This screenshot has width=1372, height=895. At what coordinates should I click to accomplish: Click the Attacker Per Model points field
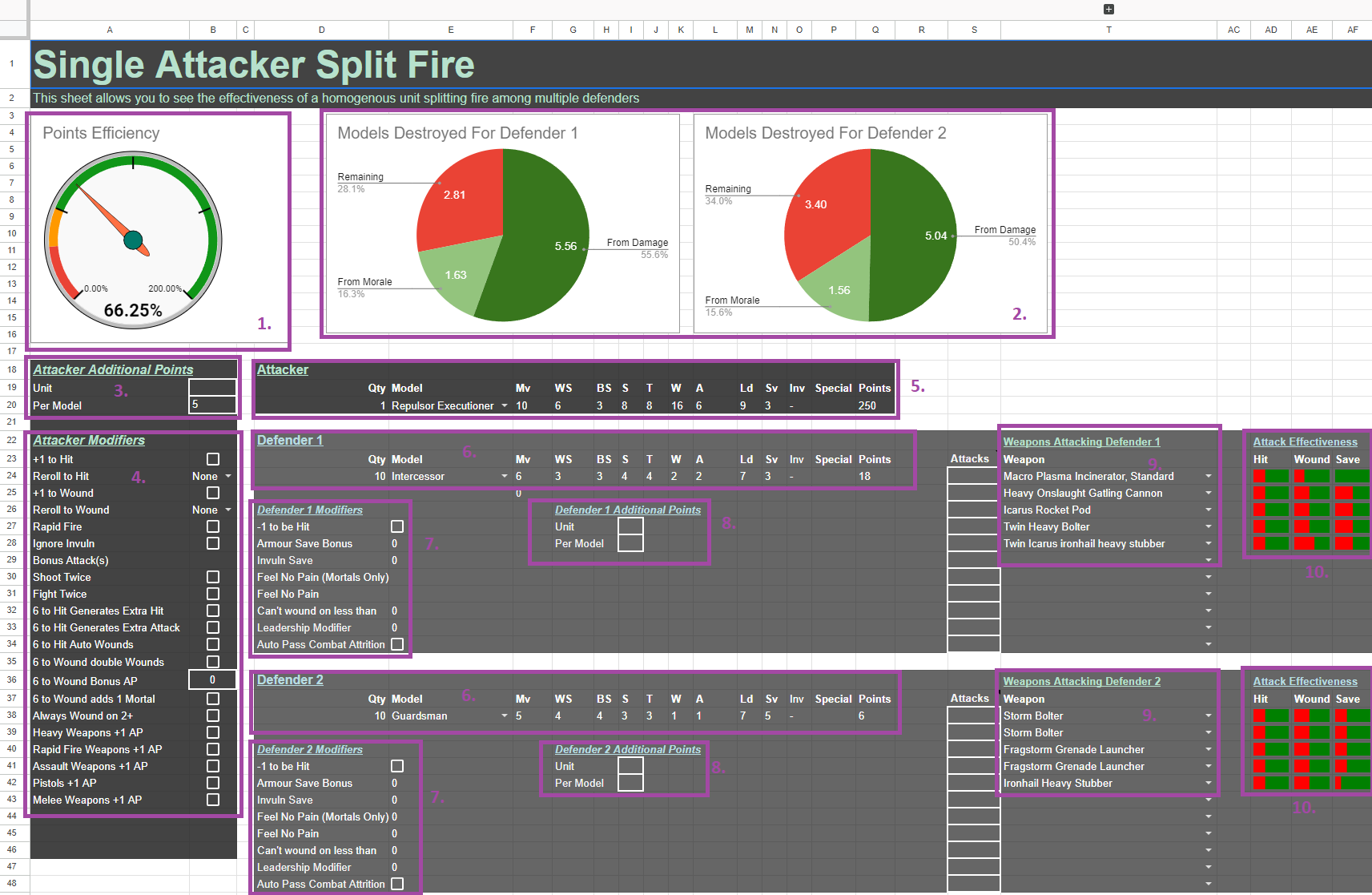click(x=213, y=405)
